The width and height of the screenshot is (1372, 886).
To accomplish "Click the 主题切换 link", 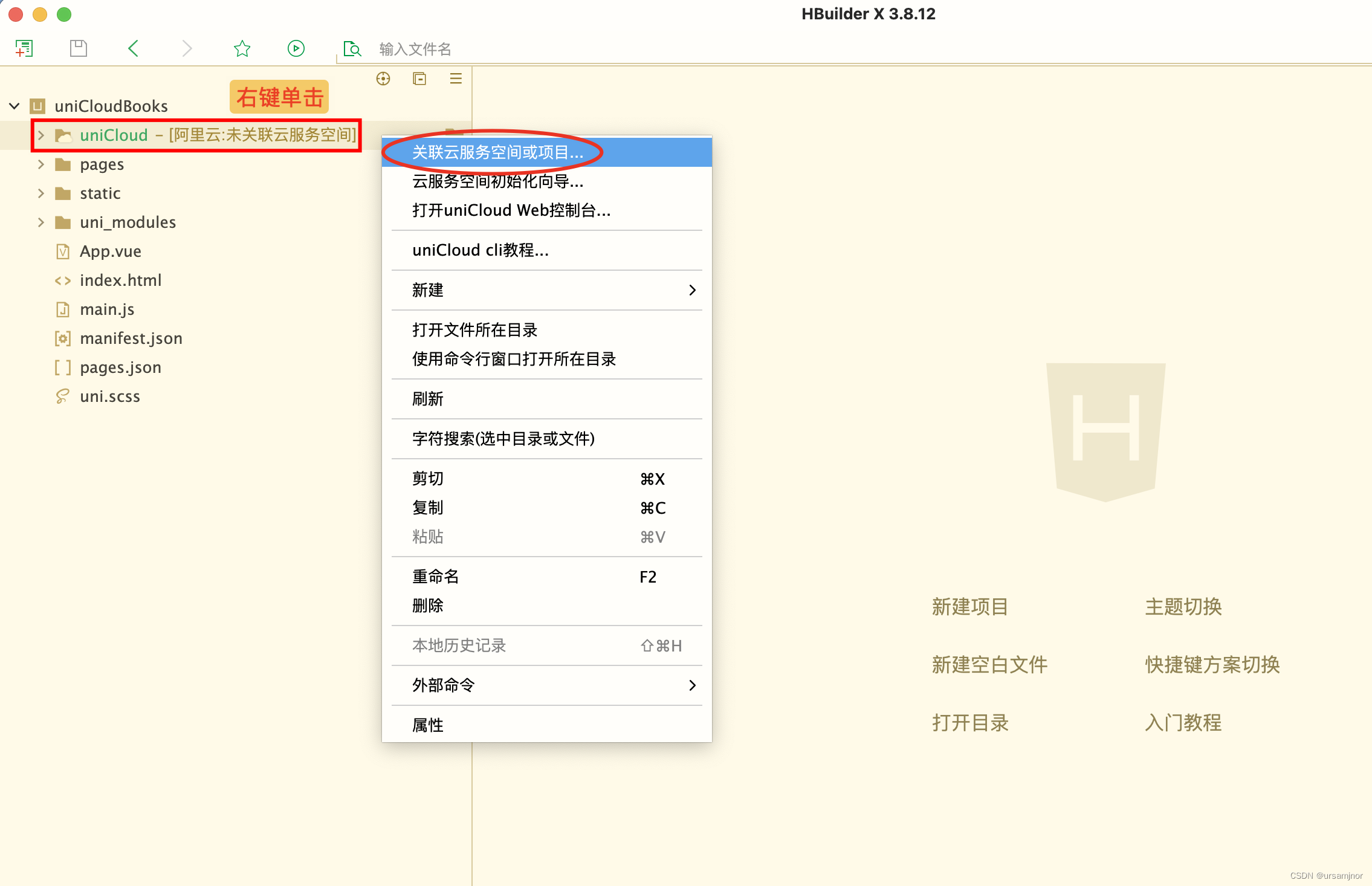I will 1183,607.
